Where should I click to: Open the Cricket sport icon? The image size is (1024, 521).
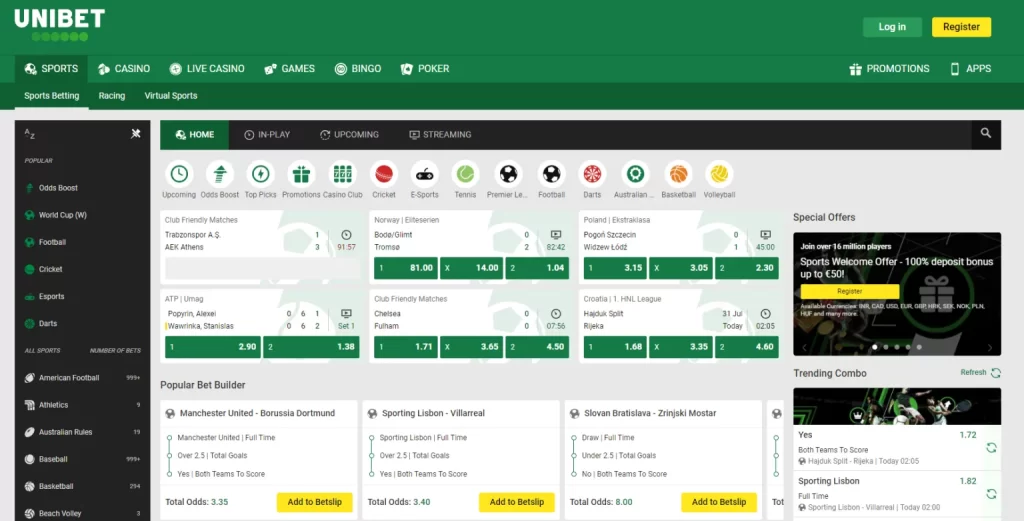[384, 174]
